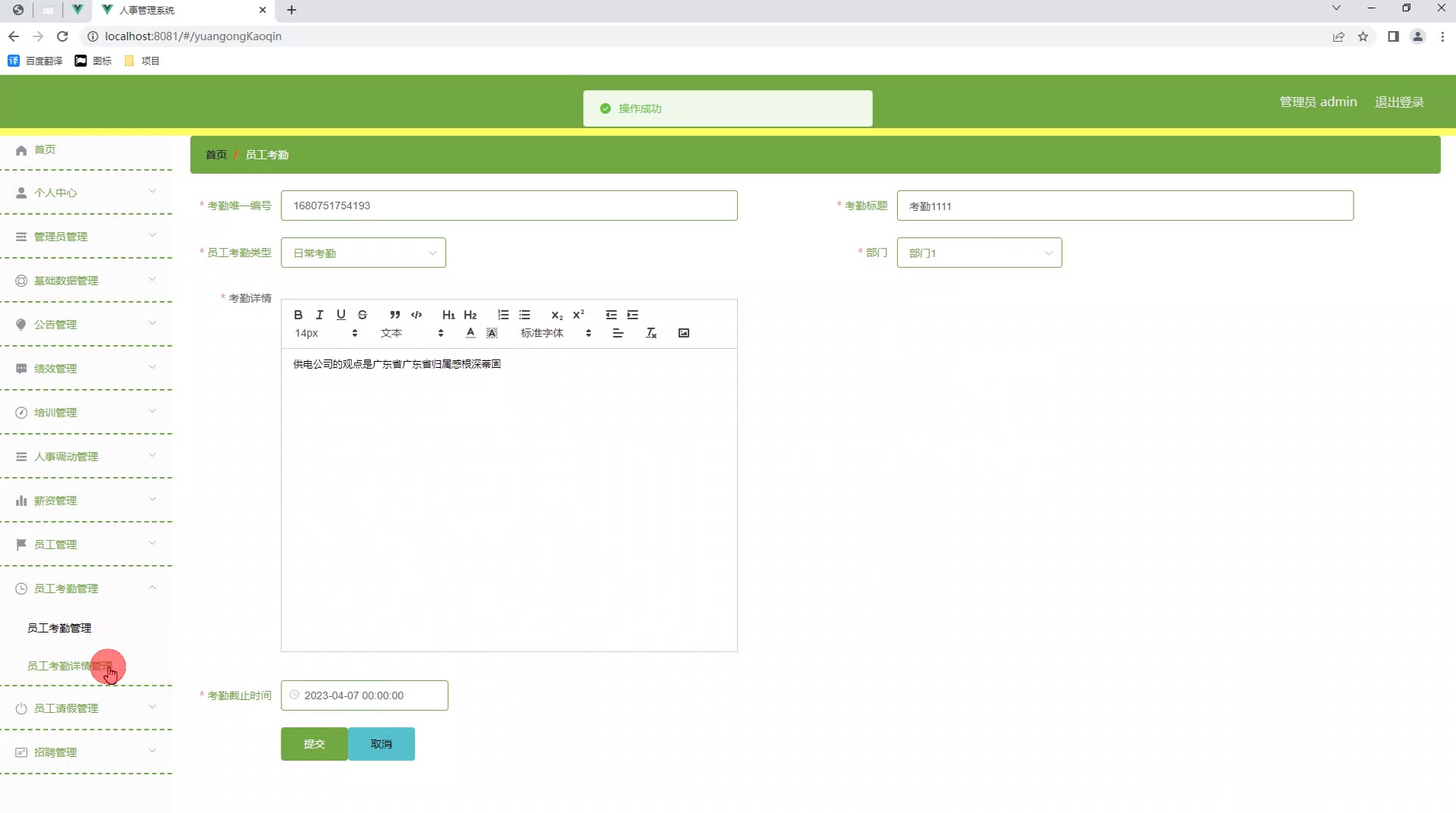The image size is (1456, 813).
Task: Expand the 薪资管理 sidebar menu
Action: [86, 501]
